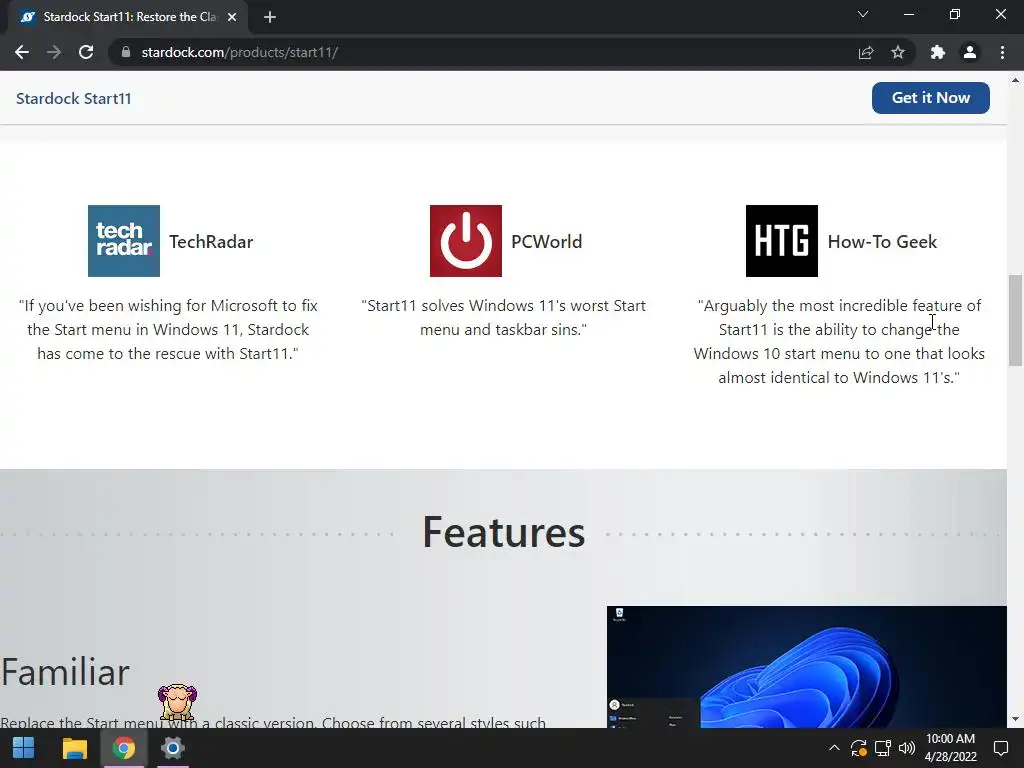Click the sheep desktop pet character
1024x768 pixels.
177,703
